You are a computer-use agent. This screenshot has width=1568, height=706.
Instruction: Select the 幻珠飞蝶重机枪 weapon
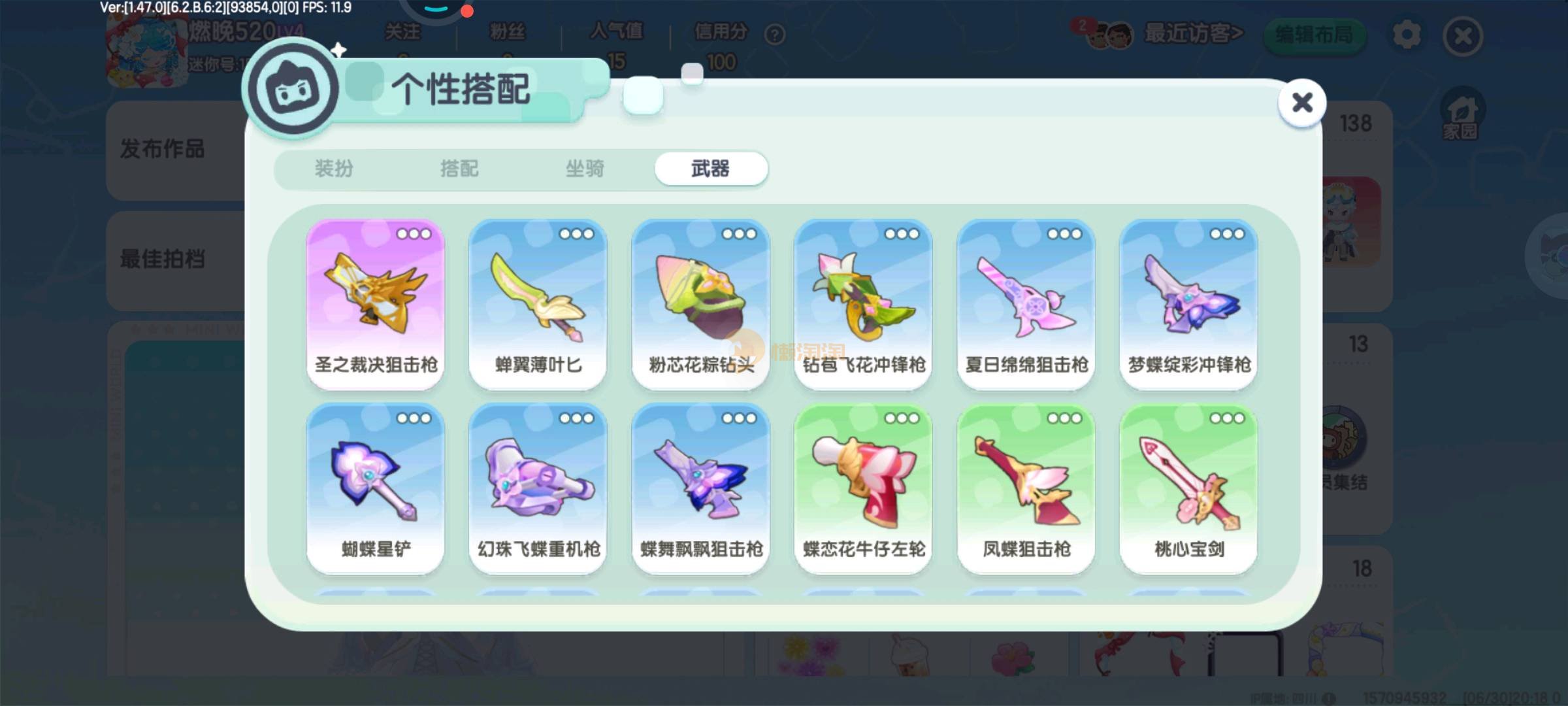(538, 489)
